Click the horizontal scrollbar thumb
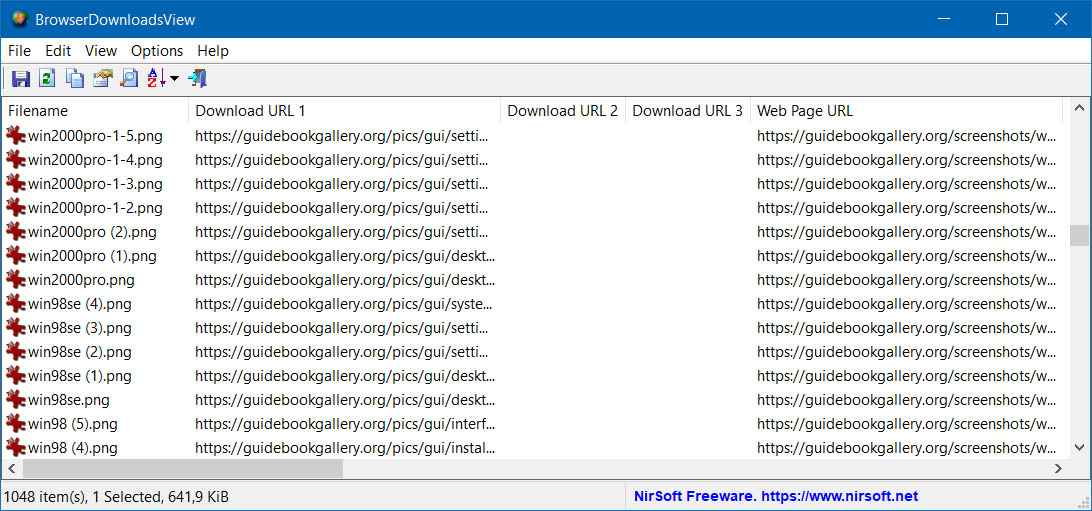 click(x=182, y=469)
